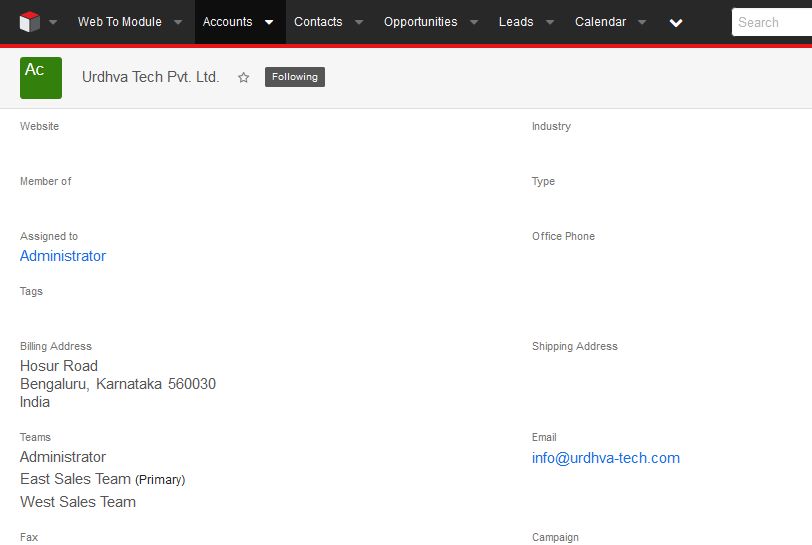This screenshot has height=545, width=812.
Task: Click the green Ac account badge
Action: coord(41,78)
